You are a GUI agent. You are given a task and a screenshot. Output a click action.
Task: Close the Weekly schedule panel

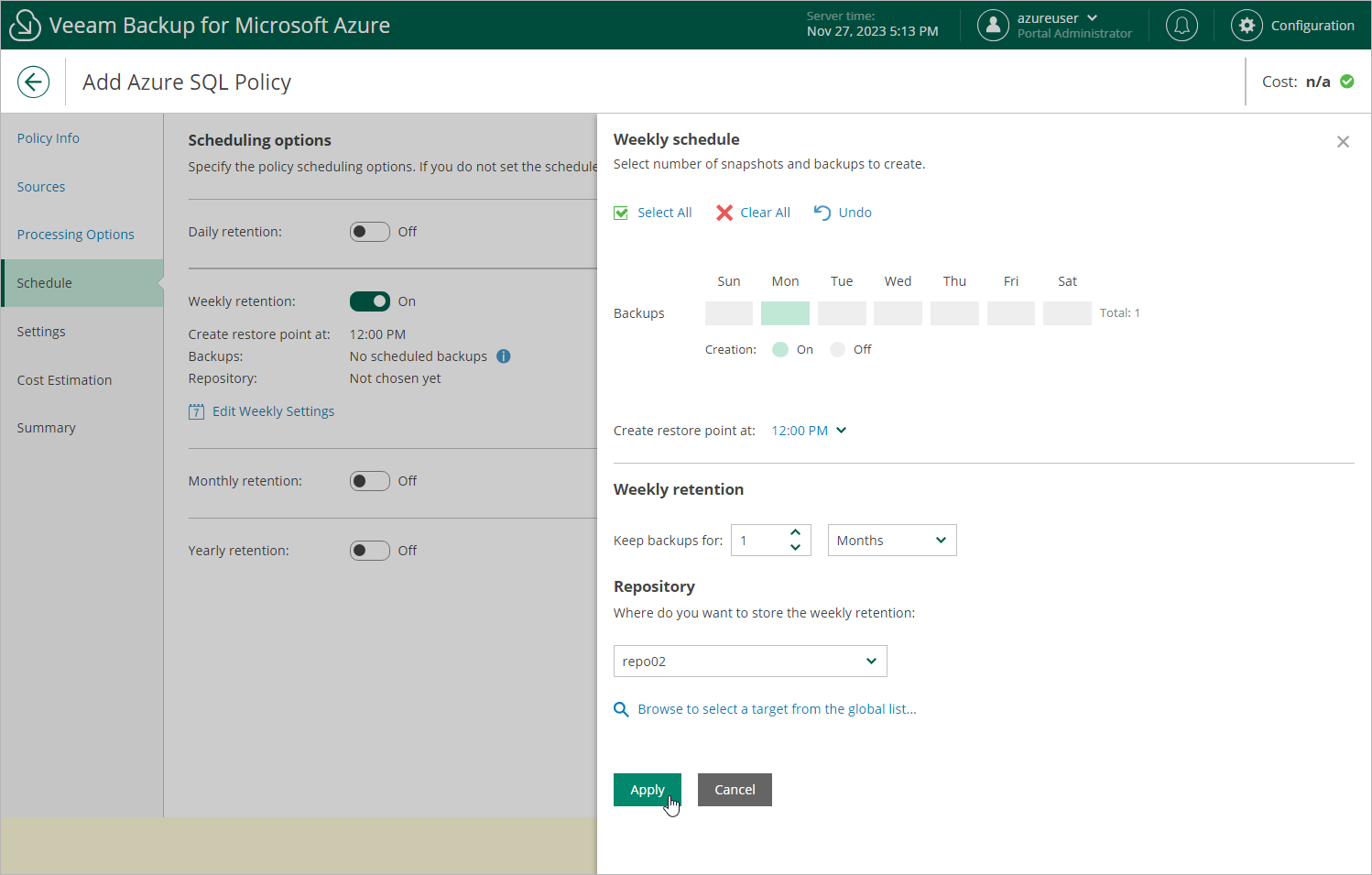click(x=1343, y=142)
